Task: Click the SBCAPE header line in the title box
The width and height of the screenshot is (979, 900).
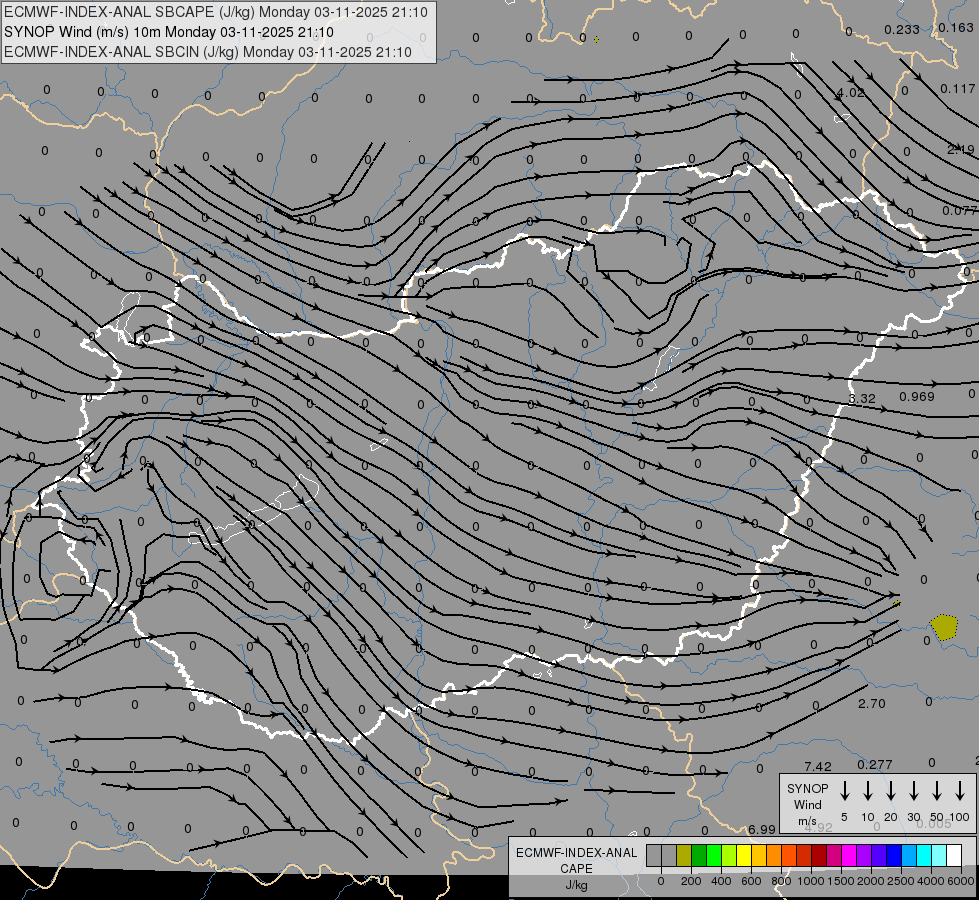Action: [216, 12]
